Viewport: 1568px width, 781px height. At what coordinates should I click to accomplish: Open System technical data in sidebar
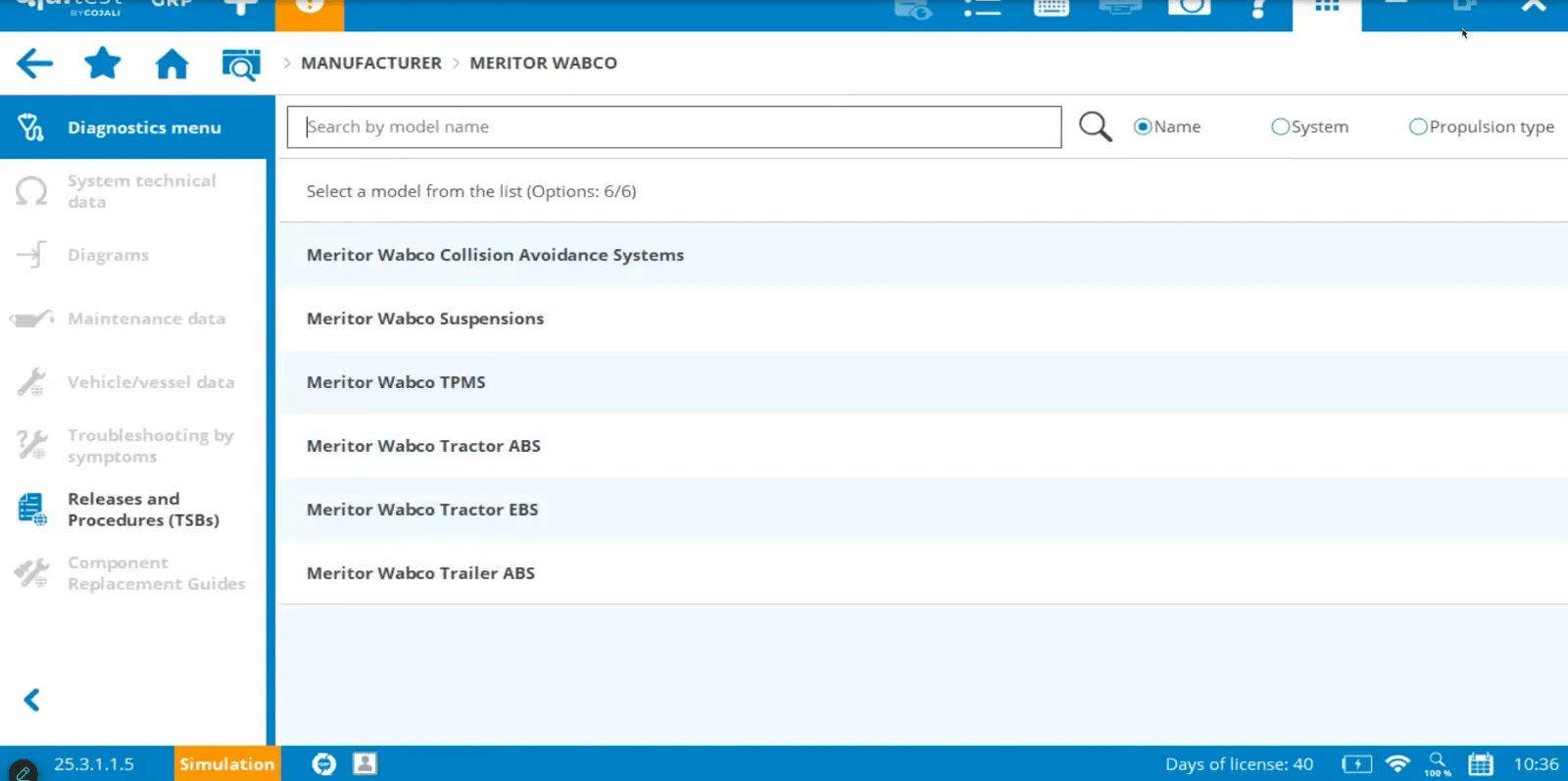click(x=132, y=191)
